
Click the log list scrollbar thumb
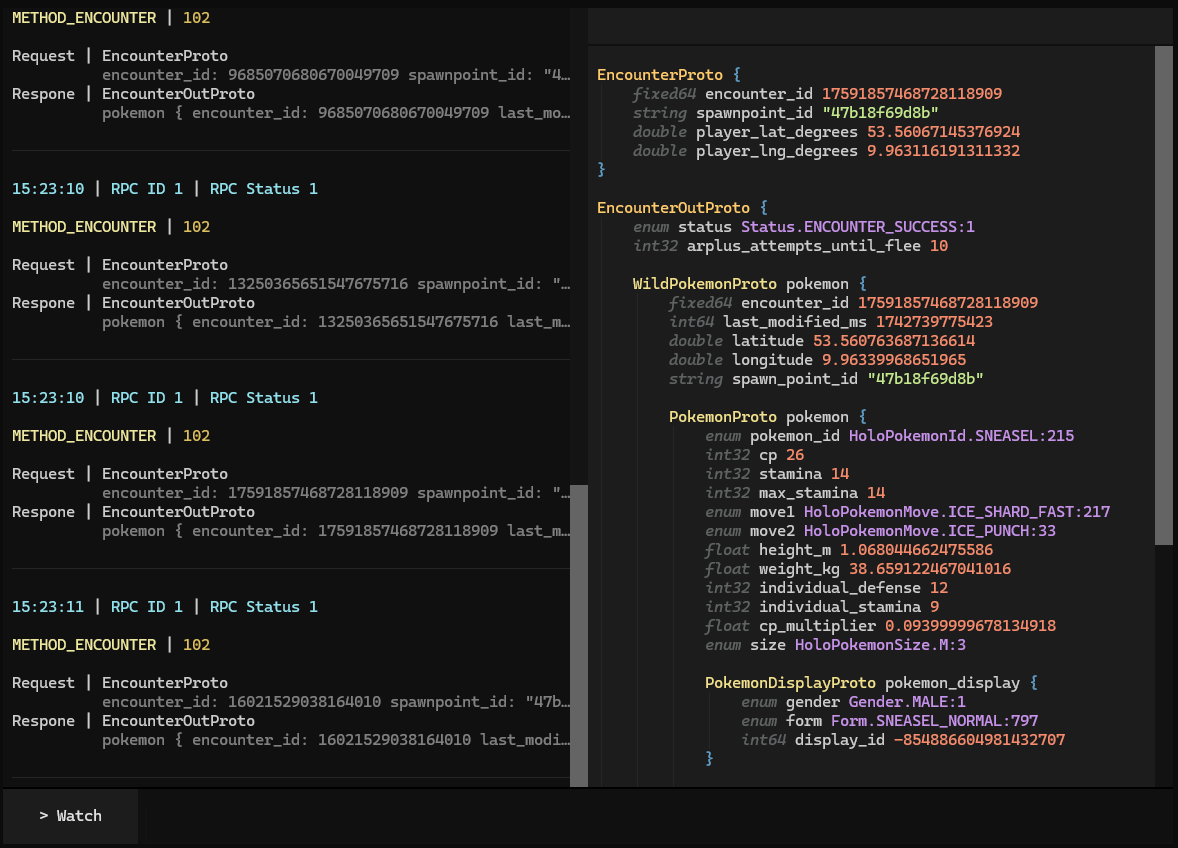(x=579, y=635)
